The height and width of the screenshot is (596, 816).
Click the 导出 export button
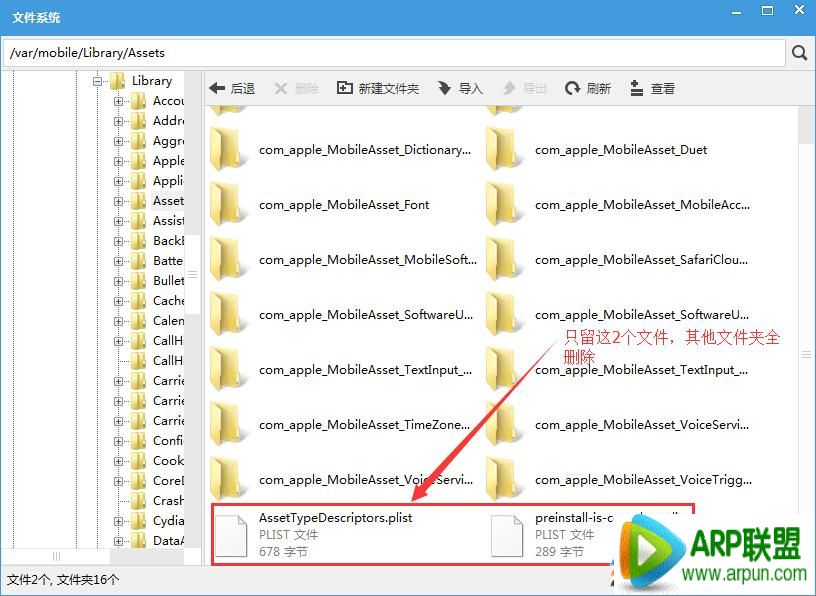[525, 88]
